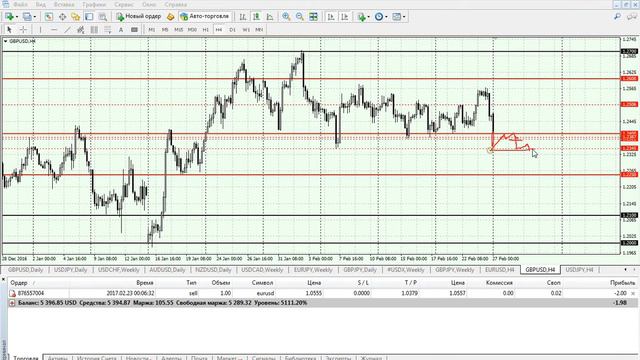Switch chart to Candlesticks mode

(x=256, y=17)
